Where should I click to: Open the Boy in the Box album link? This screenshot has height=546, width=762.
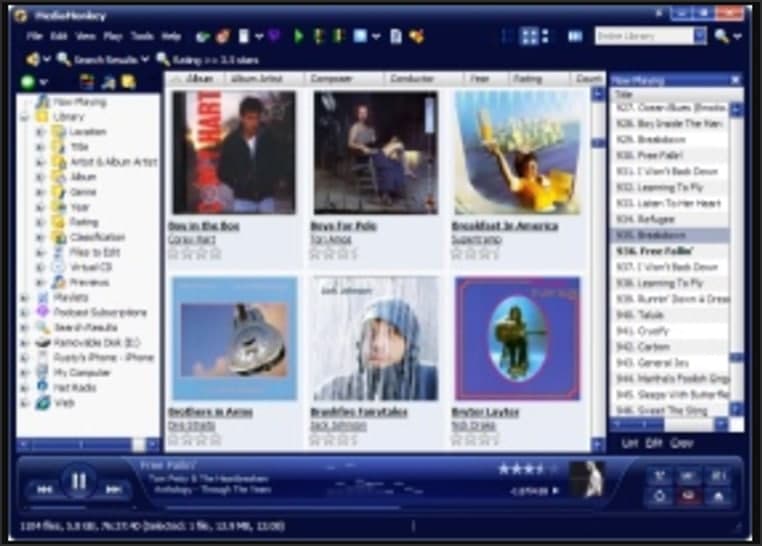(204, 226)
